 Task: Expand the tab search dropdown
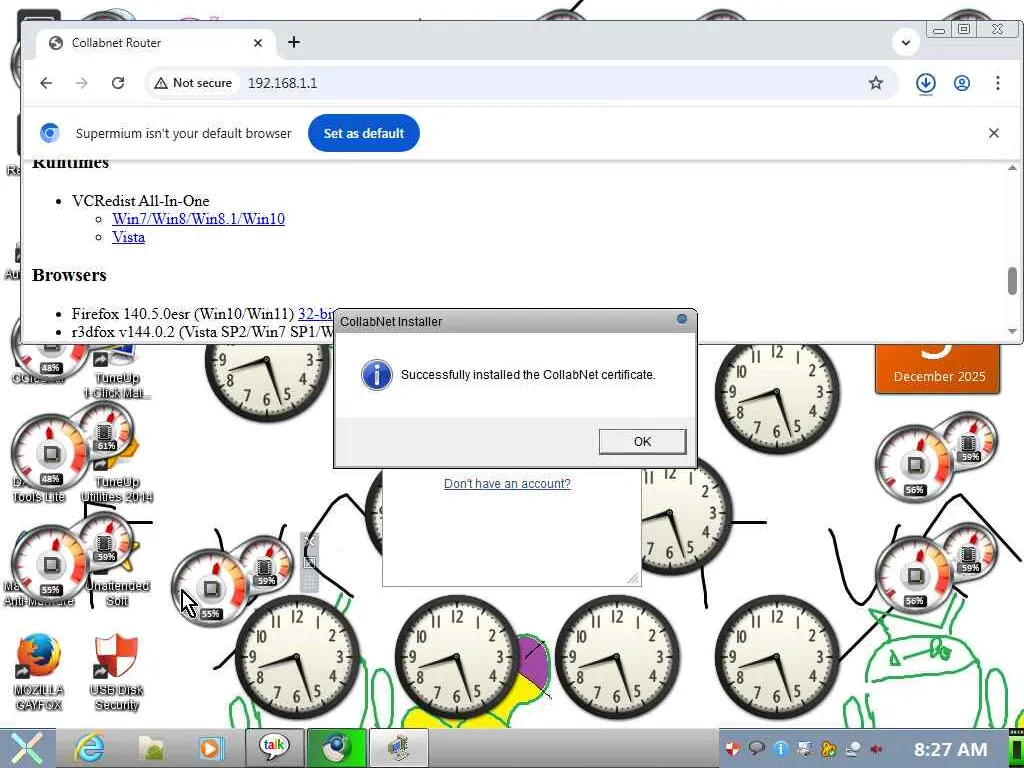coord(906,43)
